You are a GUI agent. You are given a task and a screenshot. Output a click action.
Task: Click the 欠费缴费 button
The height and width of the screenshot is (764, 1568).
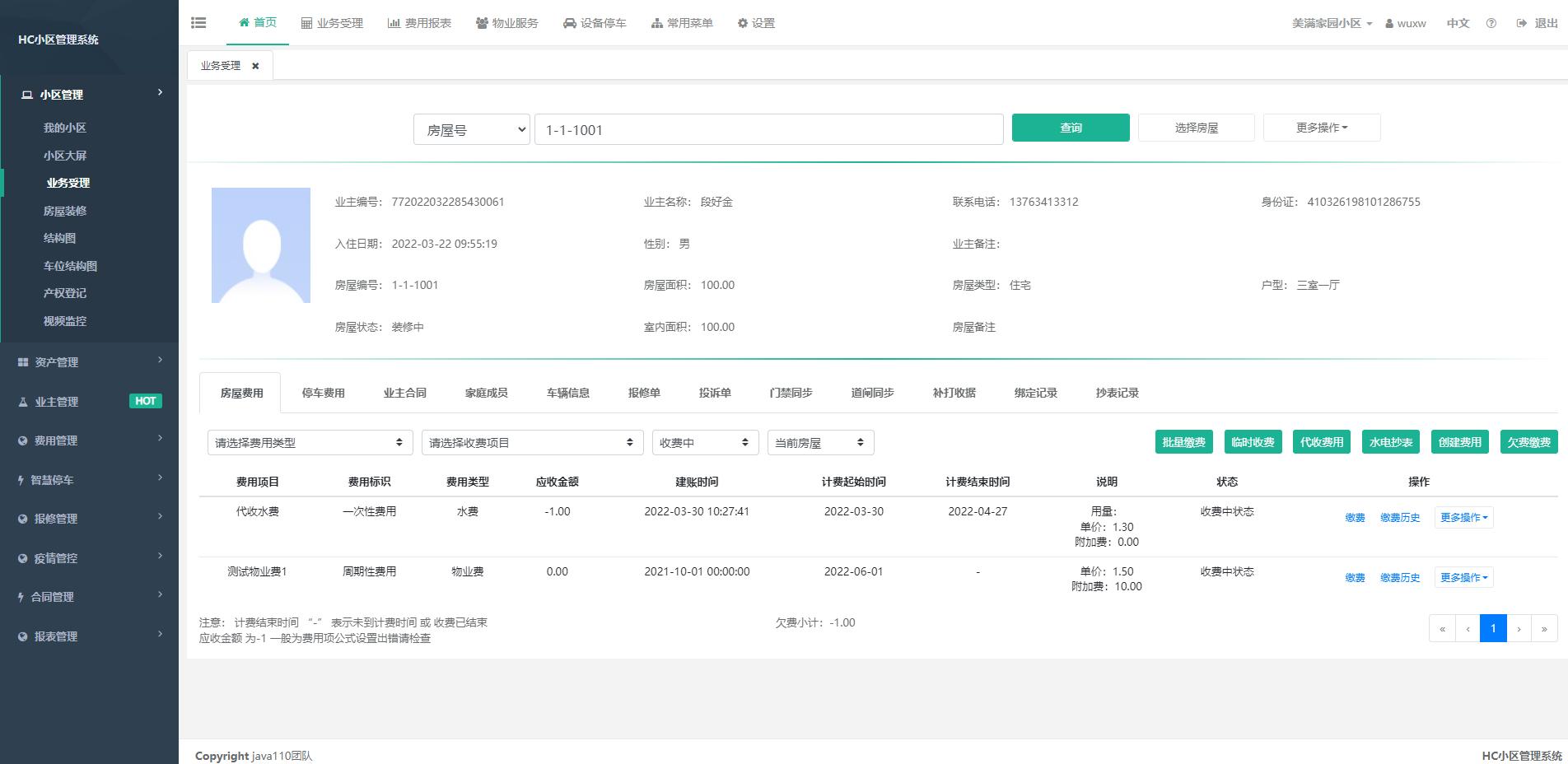[x=1528, y=441]
